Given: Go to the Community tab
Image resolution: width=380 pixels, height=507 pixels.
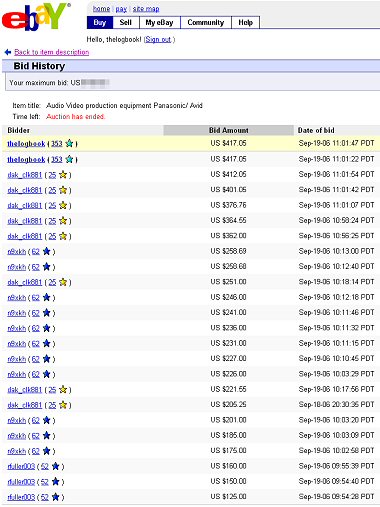Looking at the screenshot, I should [206, 22].
